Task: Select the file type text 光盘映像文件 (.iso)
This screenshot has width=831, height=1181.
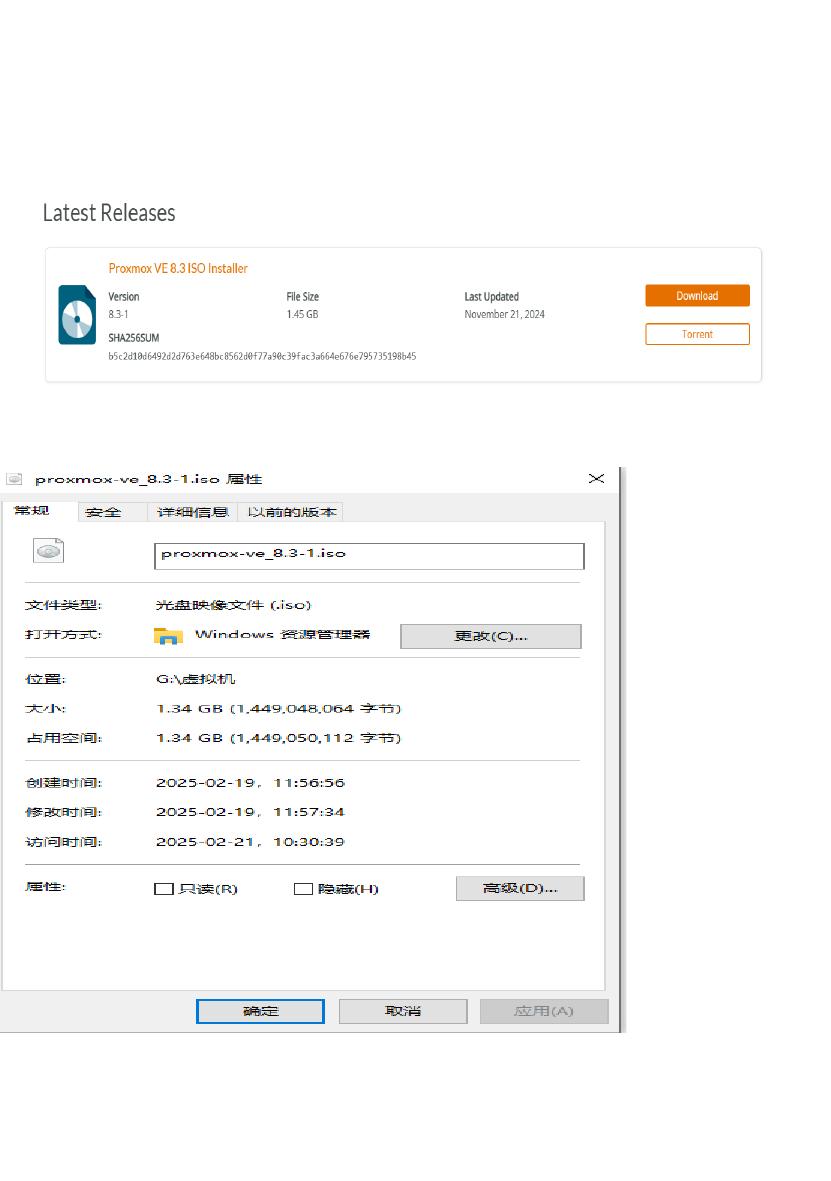Action: [x=233, y=605]
